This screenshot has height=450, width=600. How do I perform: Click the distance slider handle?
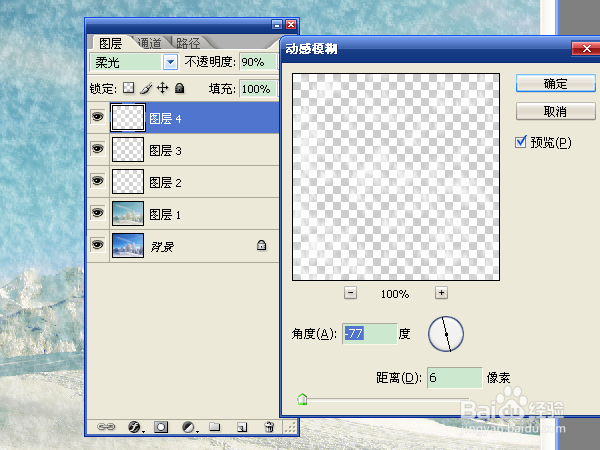(302, 399)
